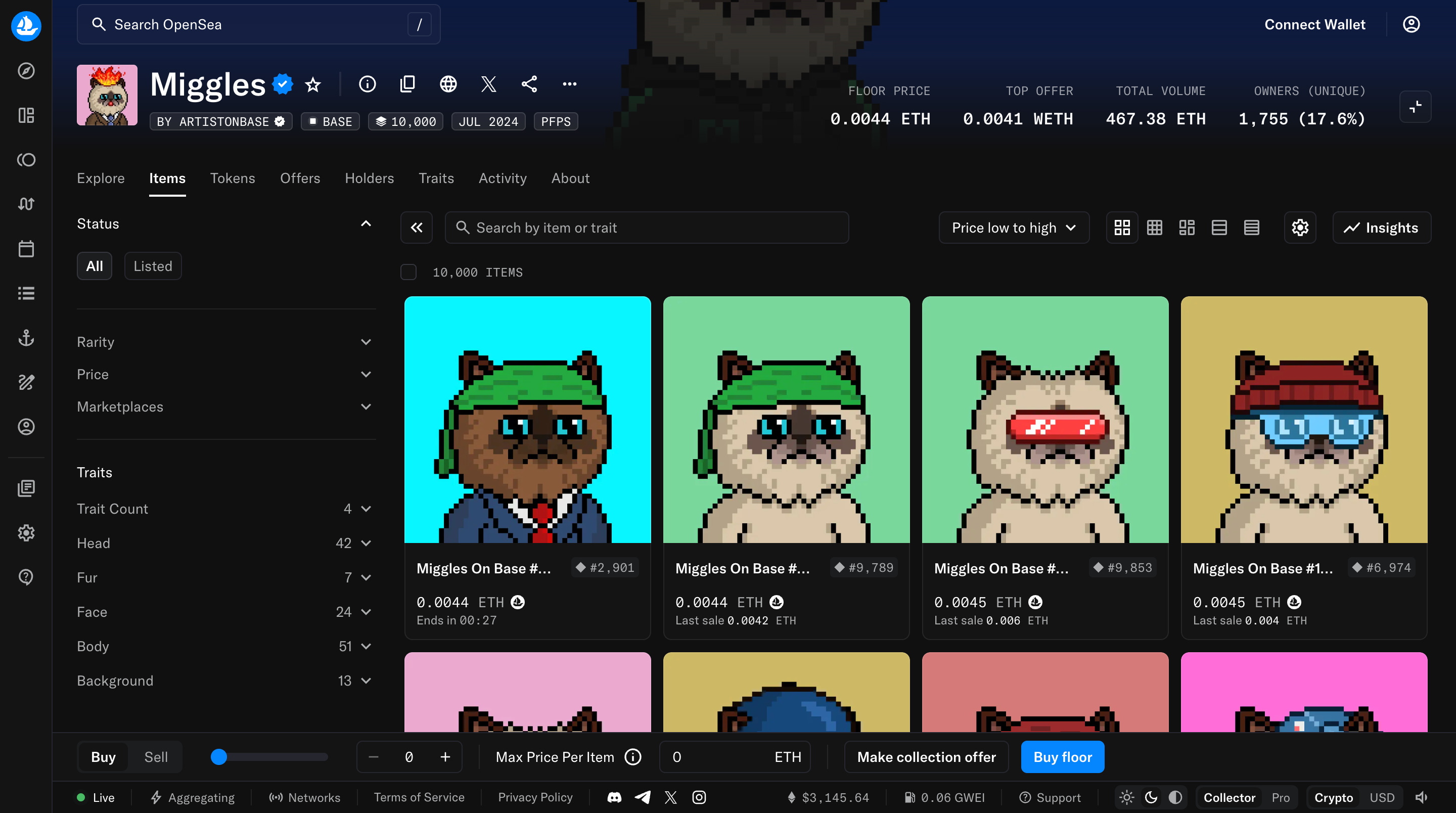
Task: Switch items to compact grid view icon
Action: [1154, 228]
